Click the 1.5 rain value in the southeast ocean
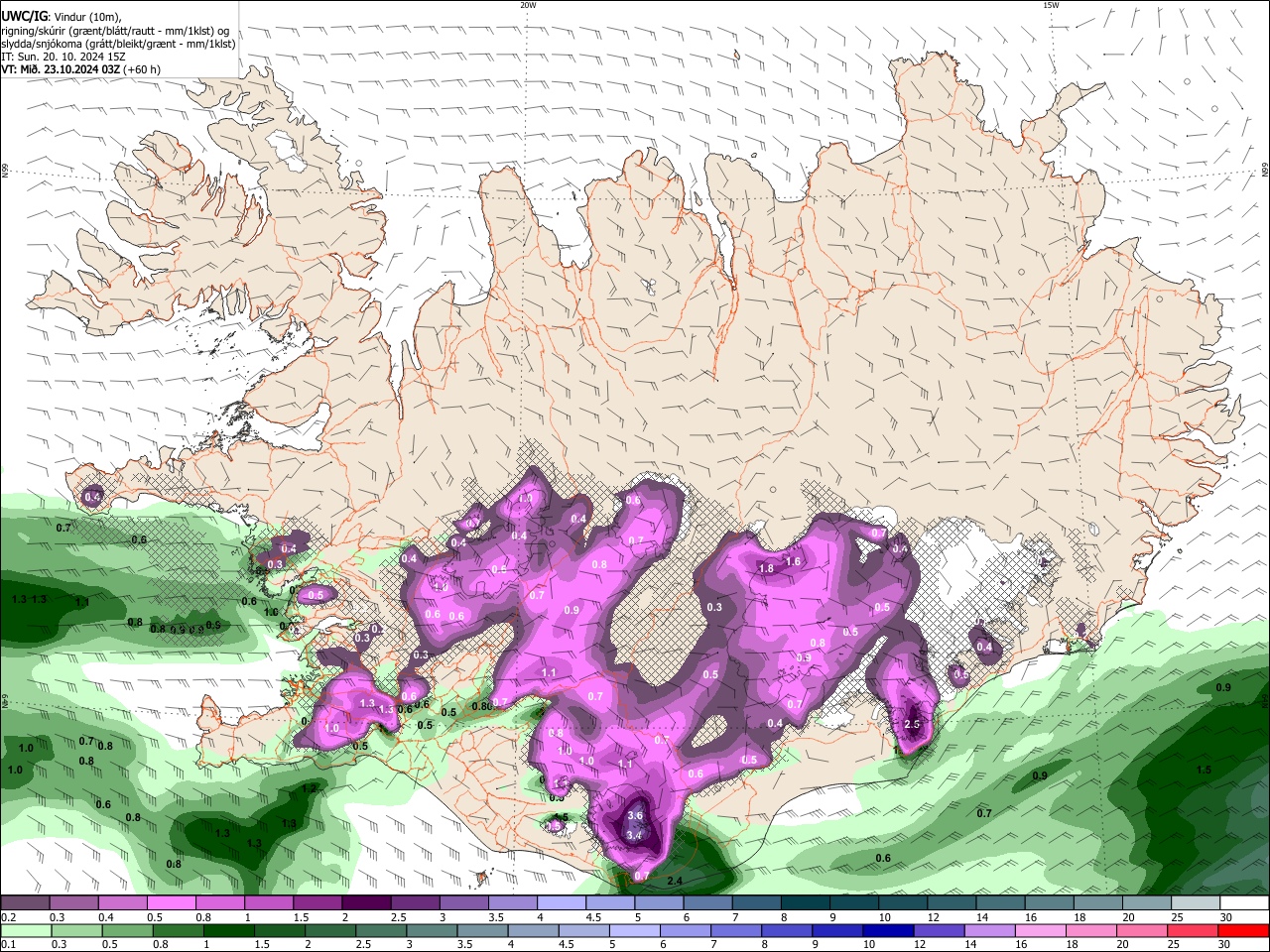The image size is (1270, 952). click(x=1204, y=771)
